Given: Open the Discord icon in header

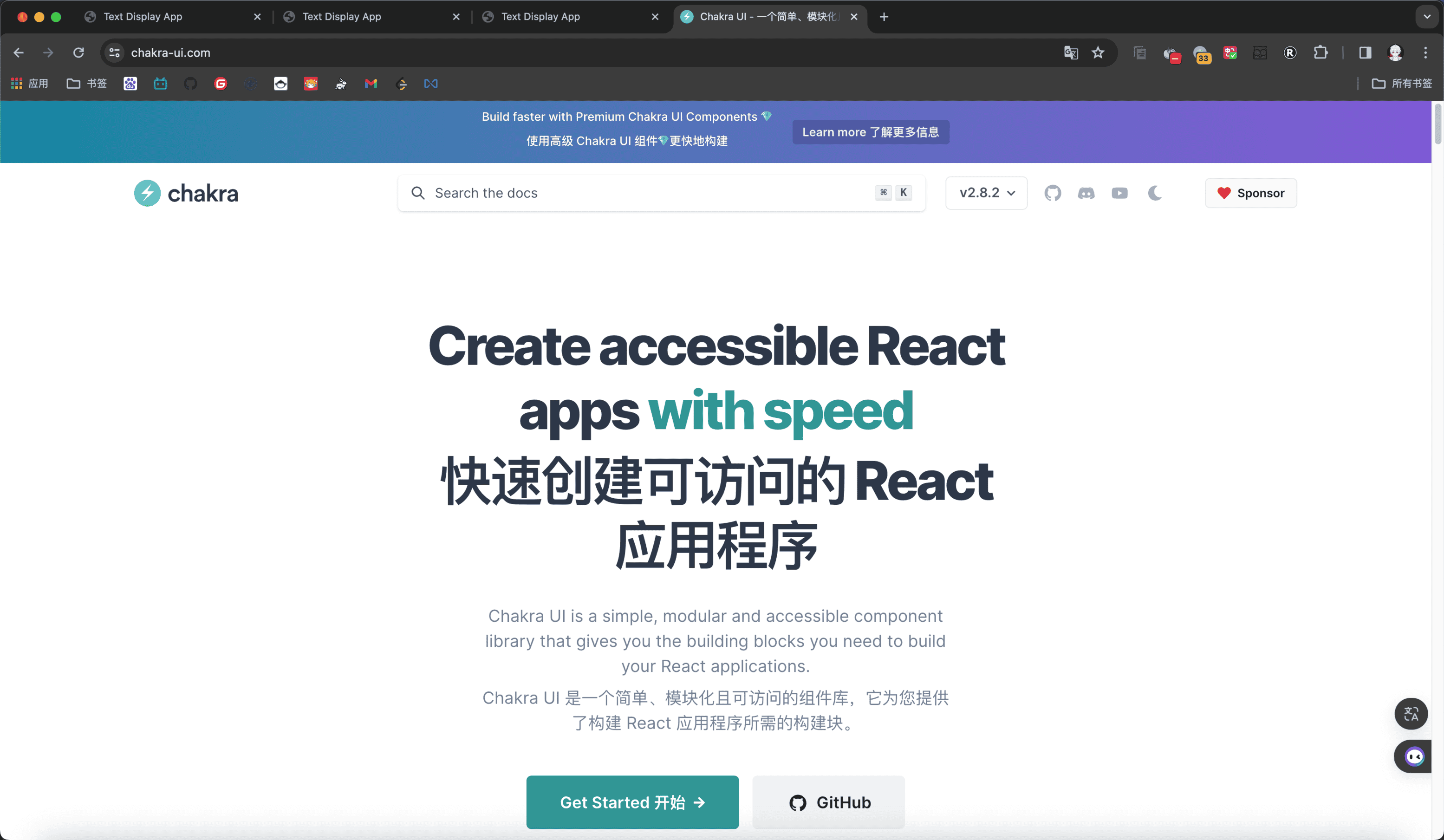Looking at the screenshot, I should pos(1086,193).
